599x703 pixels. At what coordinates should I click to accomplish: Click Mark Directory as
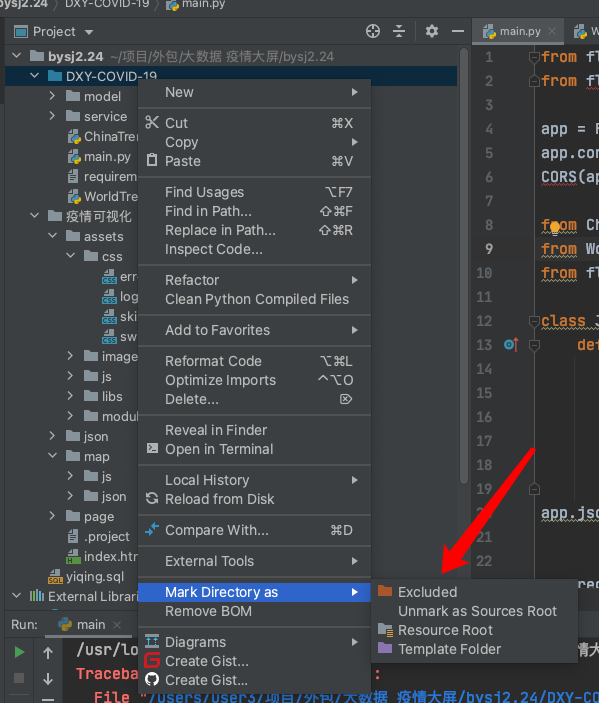point(254,592)
